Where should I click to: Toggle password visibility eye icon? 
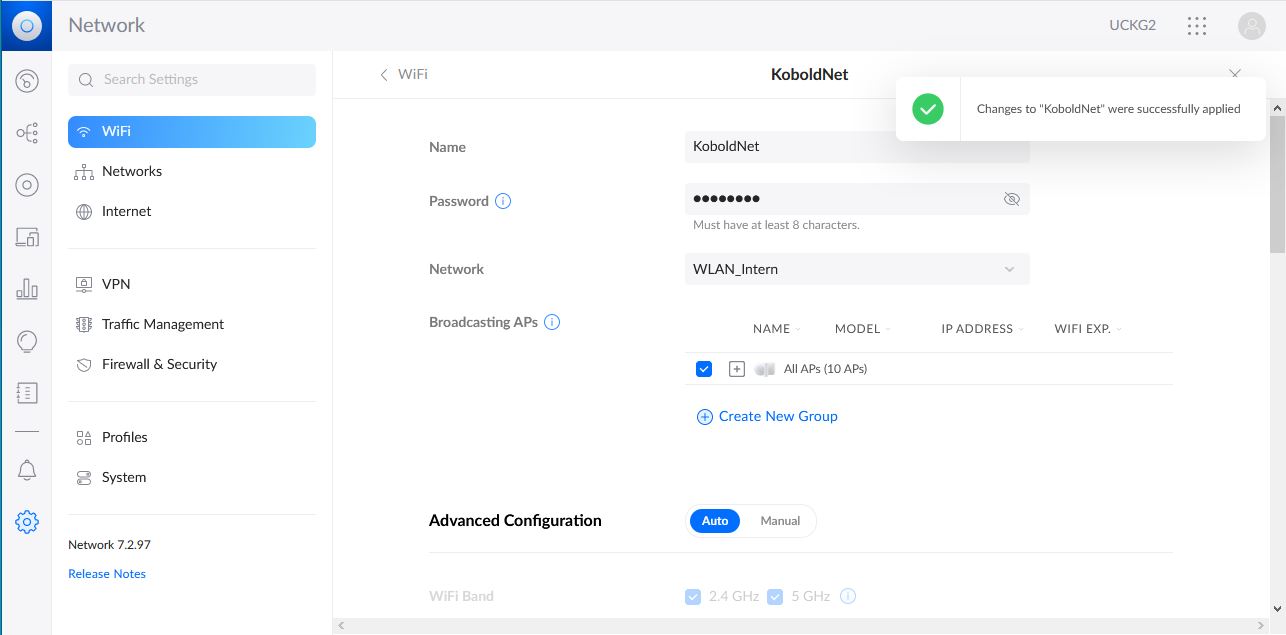click(x=1011, y=199)
